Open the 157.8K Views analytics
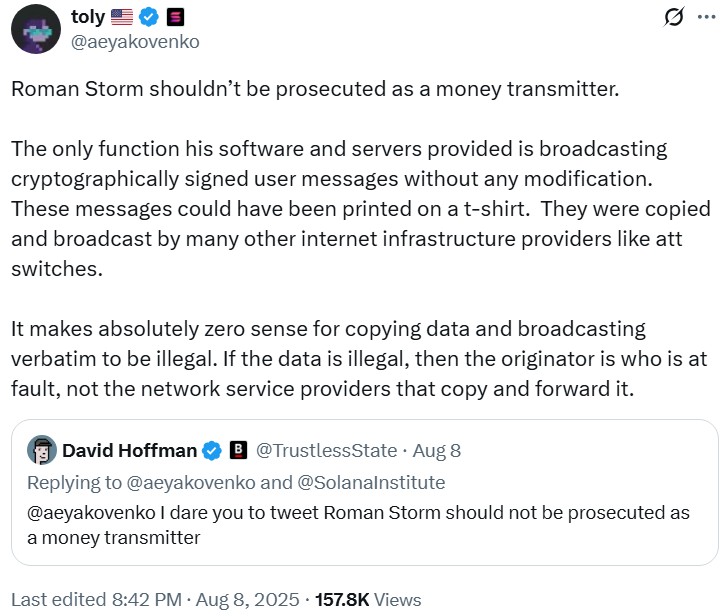The height and width of the screenshot is (616, 722). [368, 600]
